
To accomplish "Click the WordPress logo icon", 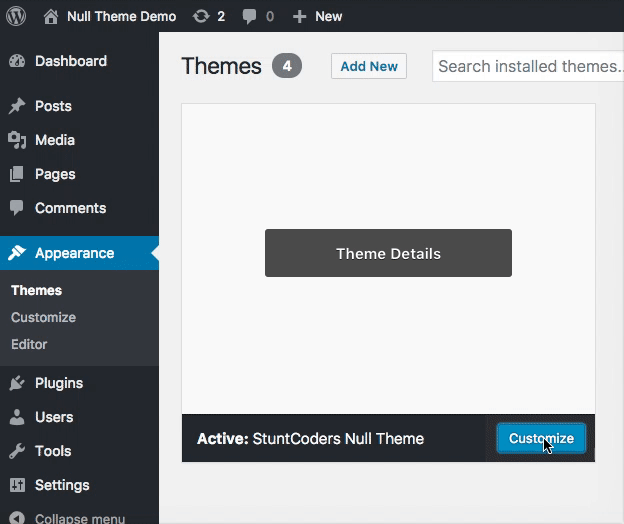I will pos(16,16).
